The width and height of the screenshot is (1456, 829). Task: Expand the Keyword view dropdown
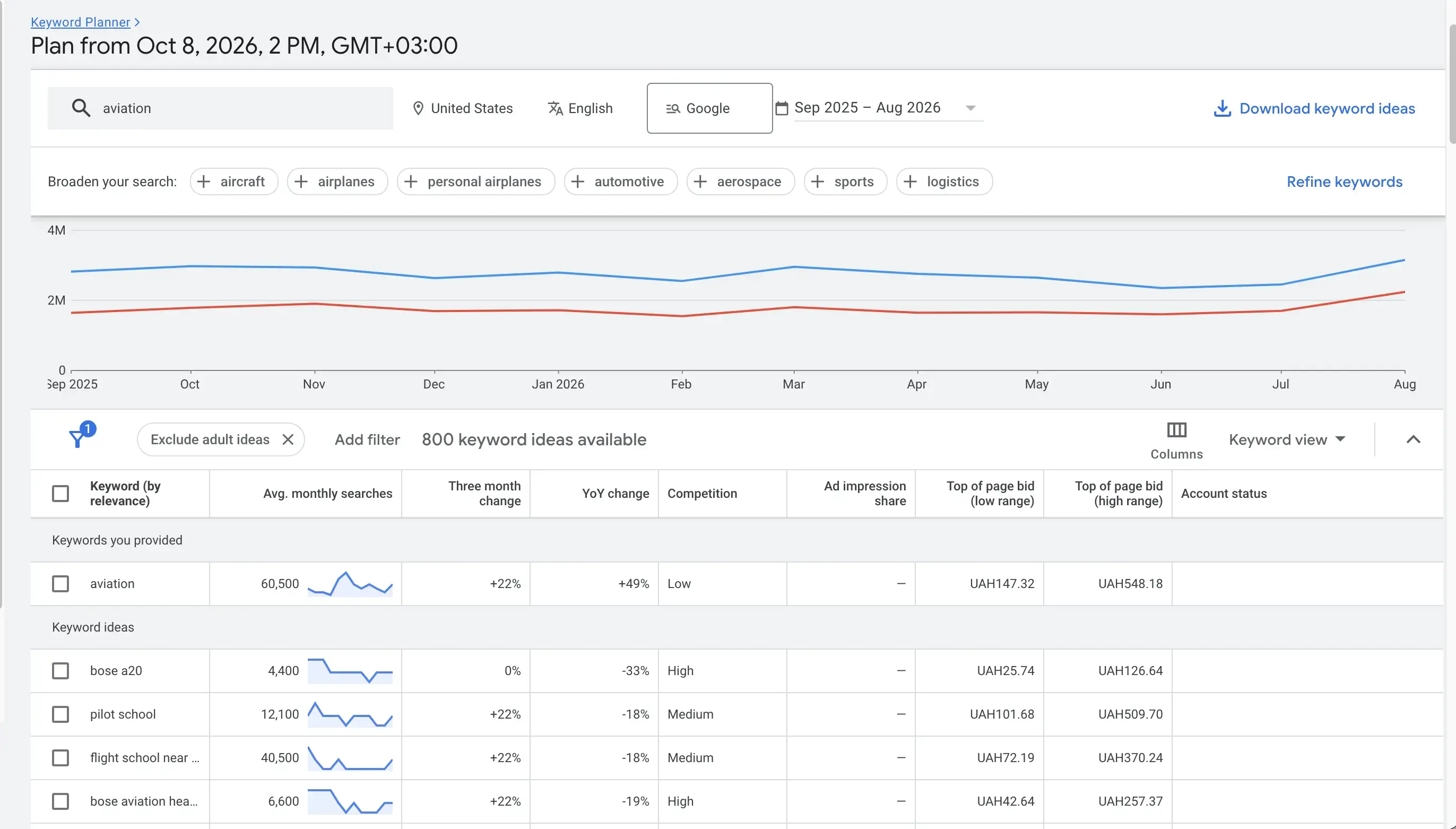[x=1287, y=439]
